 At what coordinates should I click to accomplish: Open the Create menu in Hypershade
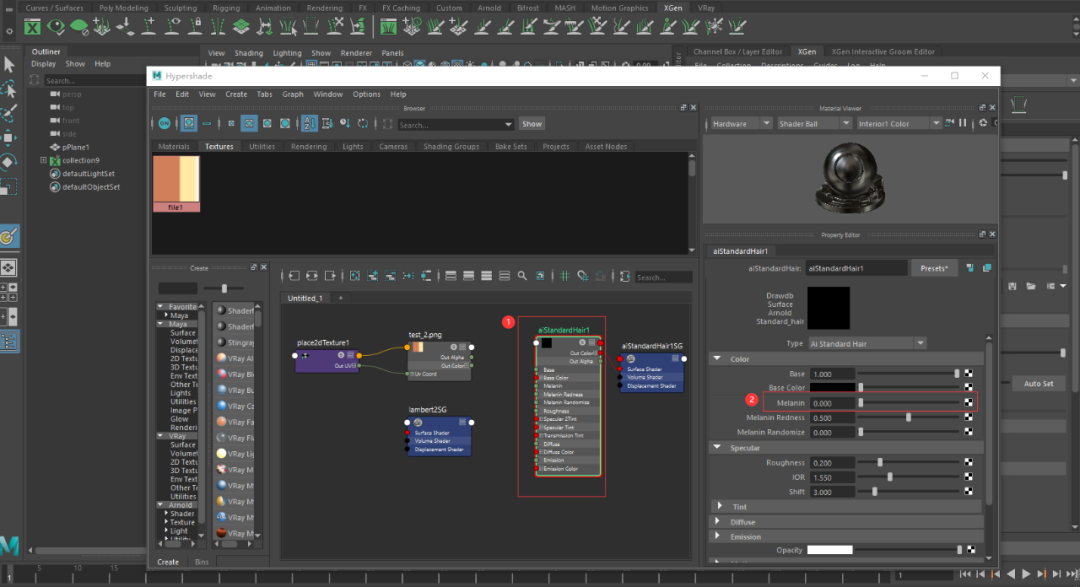coord(236,94)
